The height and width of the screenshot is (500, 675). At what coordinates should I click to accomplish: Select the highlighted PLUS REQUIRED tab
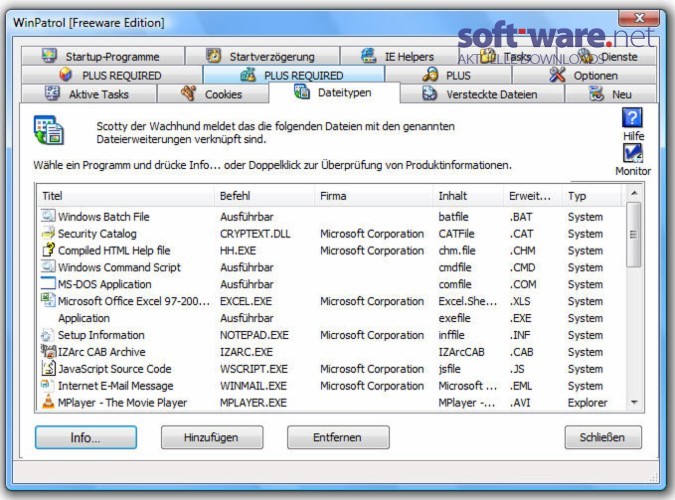click(294, 75)
